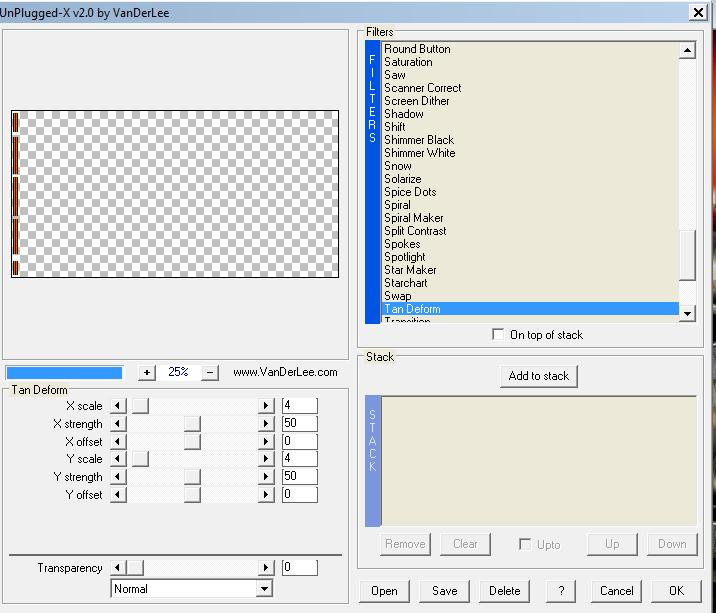The image size is (716, 613).
Task: Click filter list scroll down arrow
Action: (x=687, y=313)
